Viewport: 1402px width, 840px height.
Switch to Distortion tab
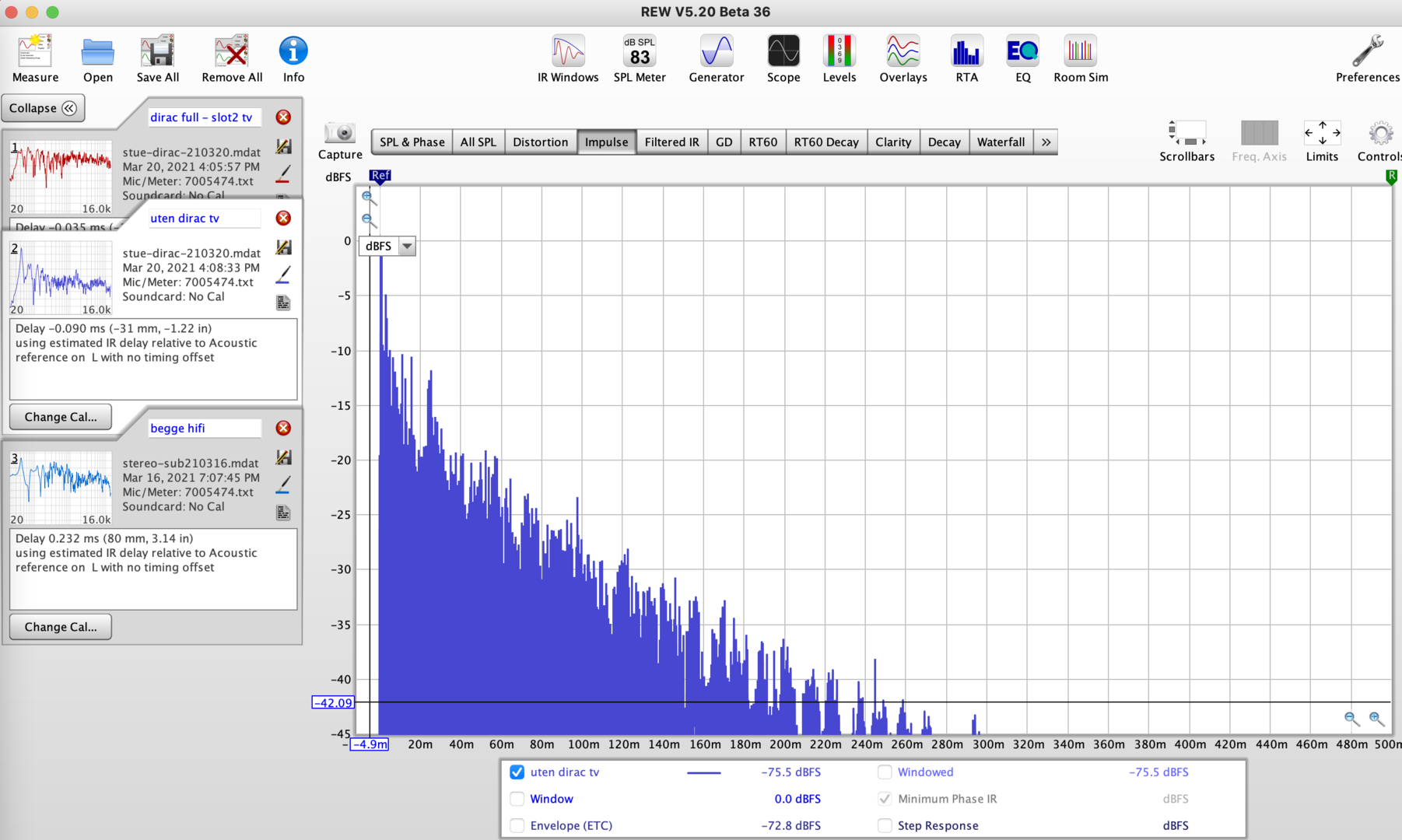tap(540, 142)
